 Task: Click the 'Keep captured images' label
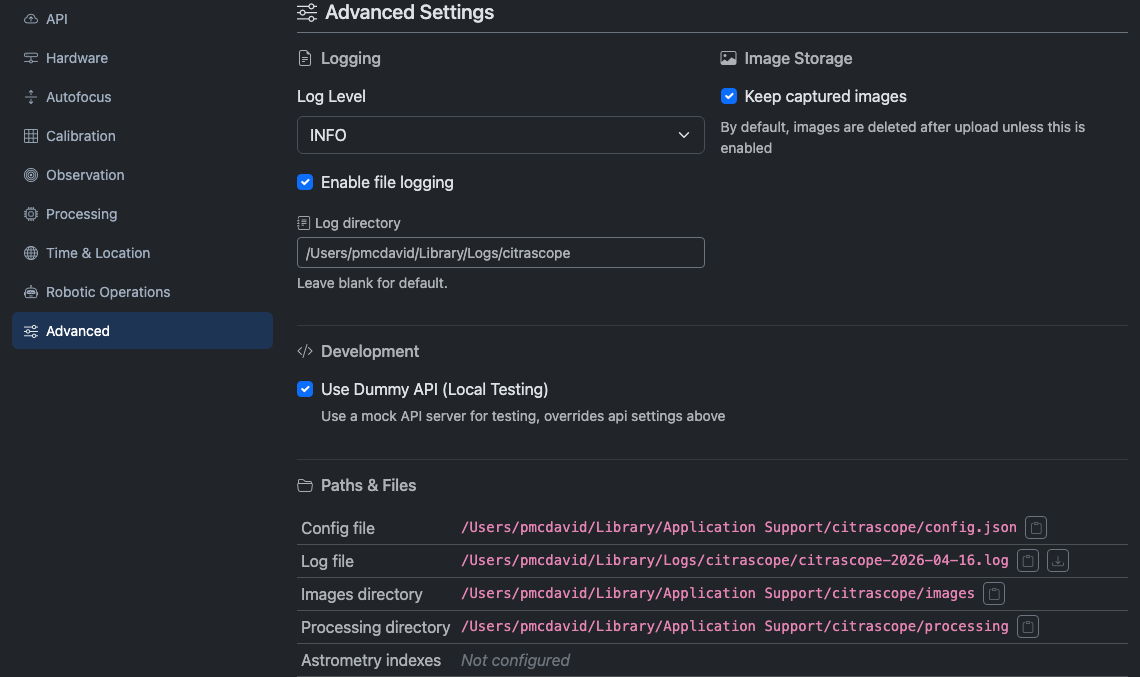[825, 96]
